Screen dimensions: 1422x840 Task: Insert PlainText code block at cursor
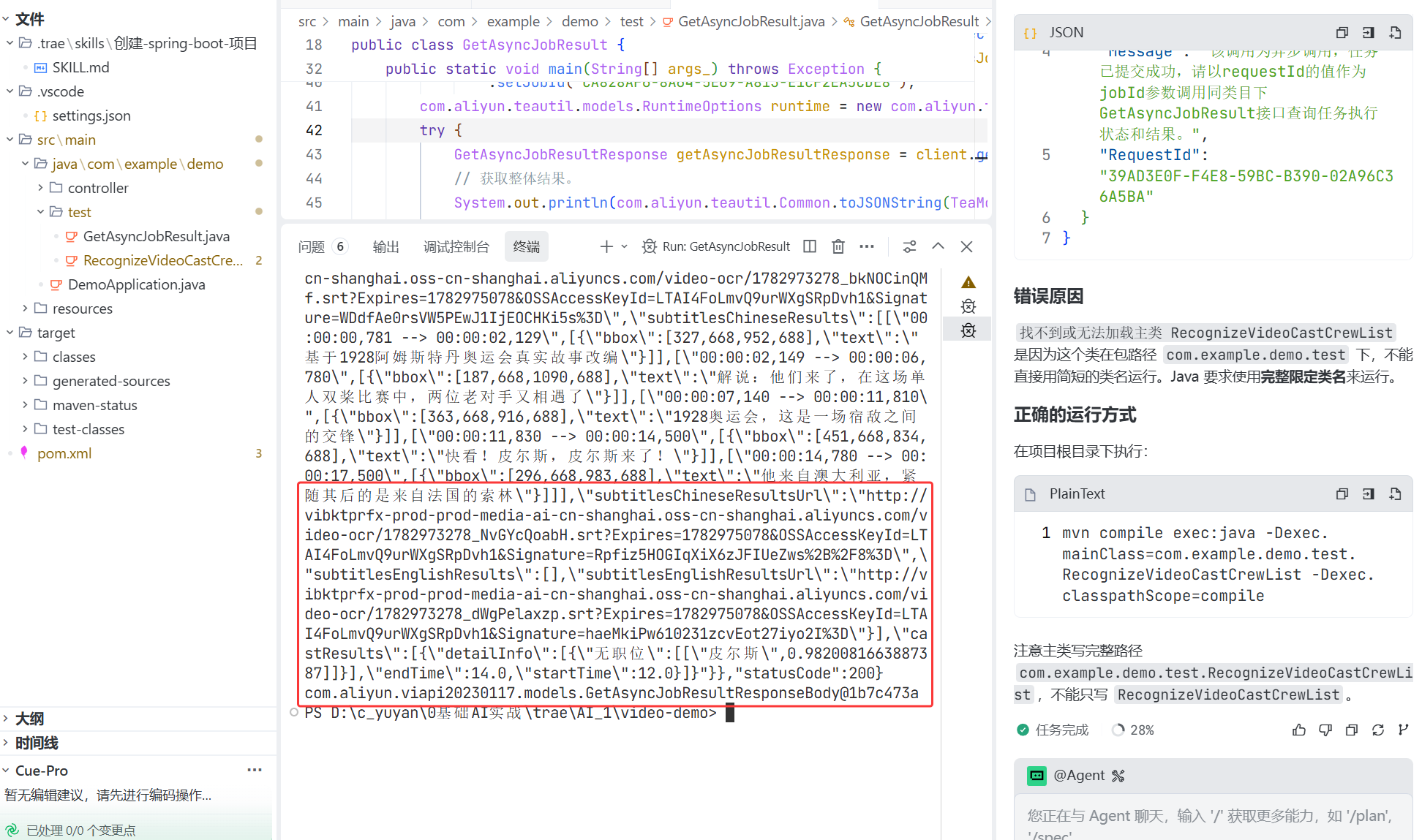pos(1368,494)
